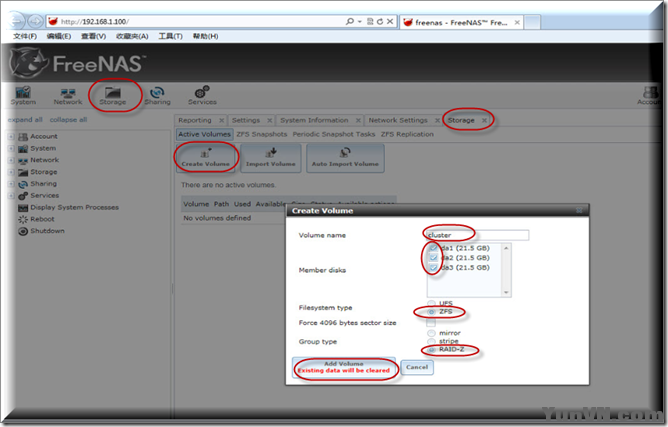The height and width of the screenshot is (427, 668).
Task: Click the Account tree item icon
Action: (x=23, y=137)
